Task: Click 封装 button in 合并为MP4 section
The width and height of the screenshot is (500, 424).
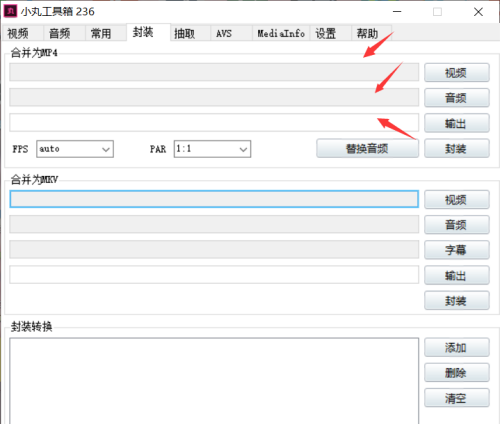Action: click(x=457, y=148)
